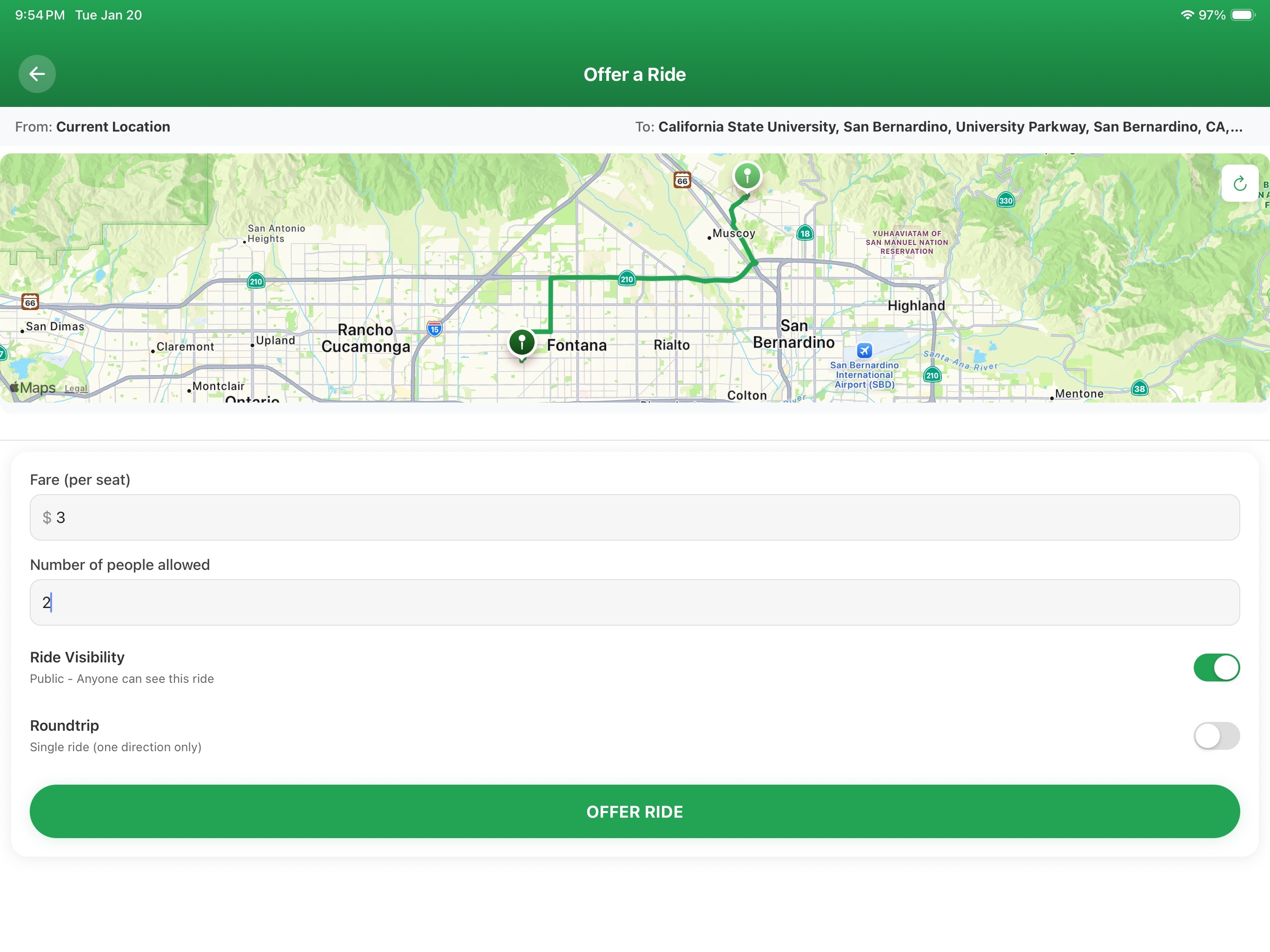Tap the Colton label on map
1270x952 pixels.
pyautogui.click(x=747, y=396)
